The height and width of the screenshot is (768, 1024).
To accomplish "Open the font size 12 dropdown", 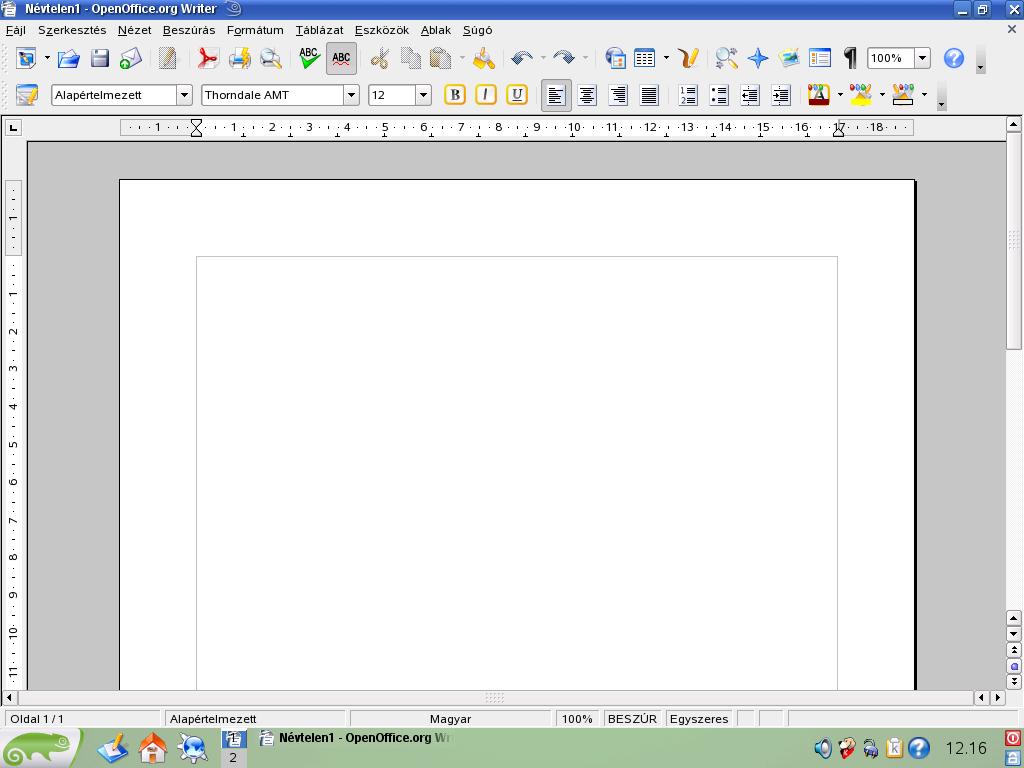I will tap(423, 95).
